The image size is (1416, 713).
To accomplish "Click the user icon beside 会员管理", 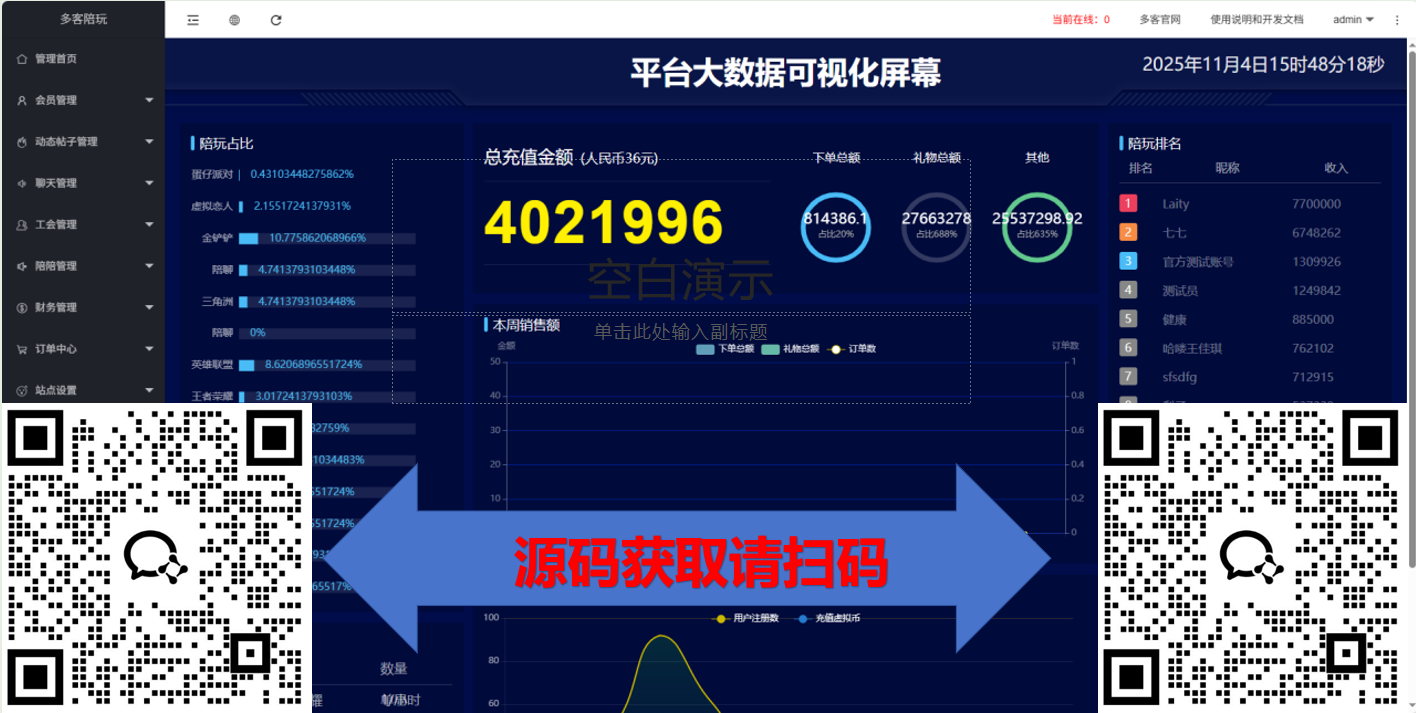I will tap(22, 100).
